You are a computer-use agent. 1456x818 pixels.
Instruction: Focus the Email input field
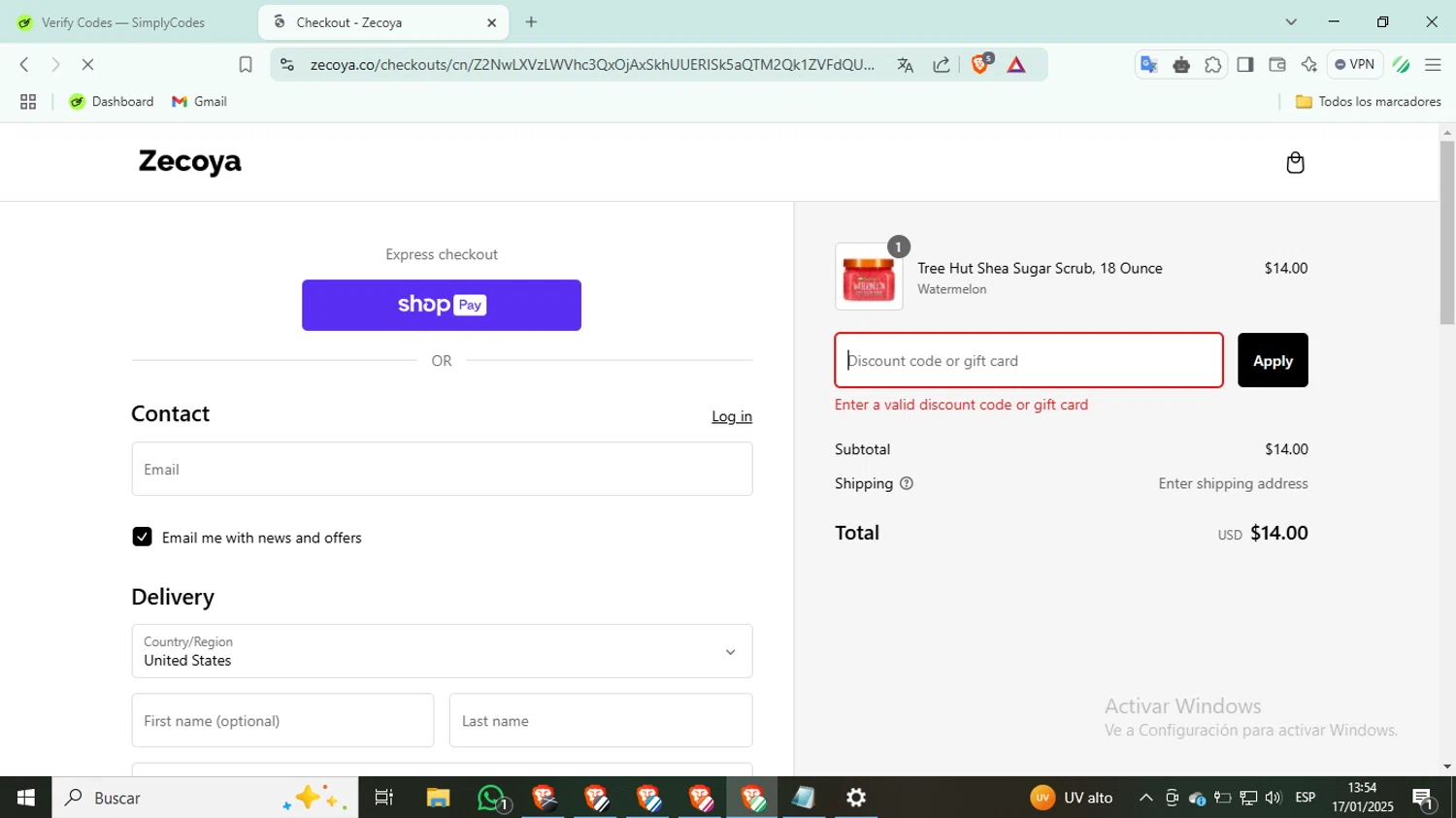(x=442, y=469)
